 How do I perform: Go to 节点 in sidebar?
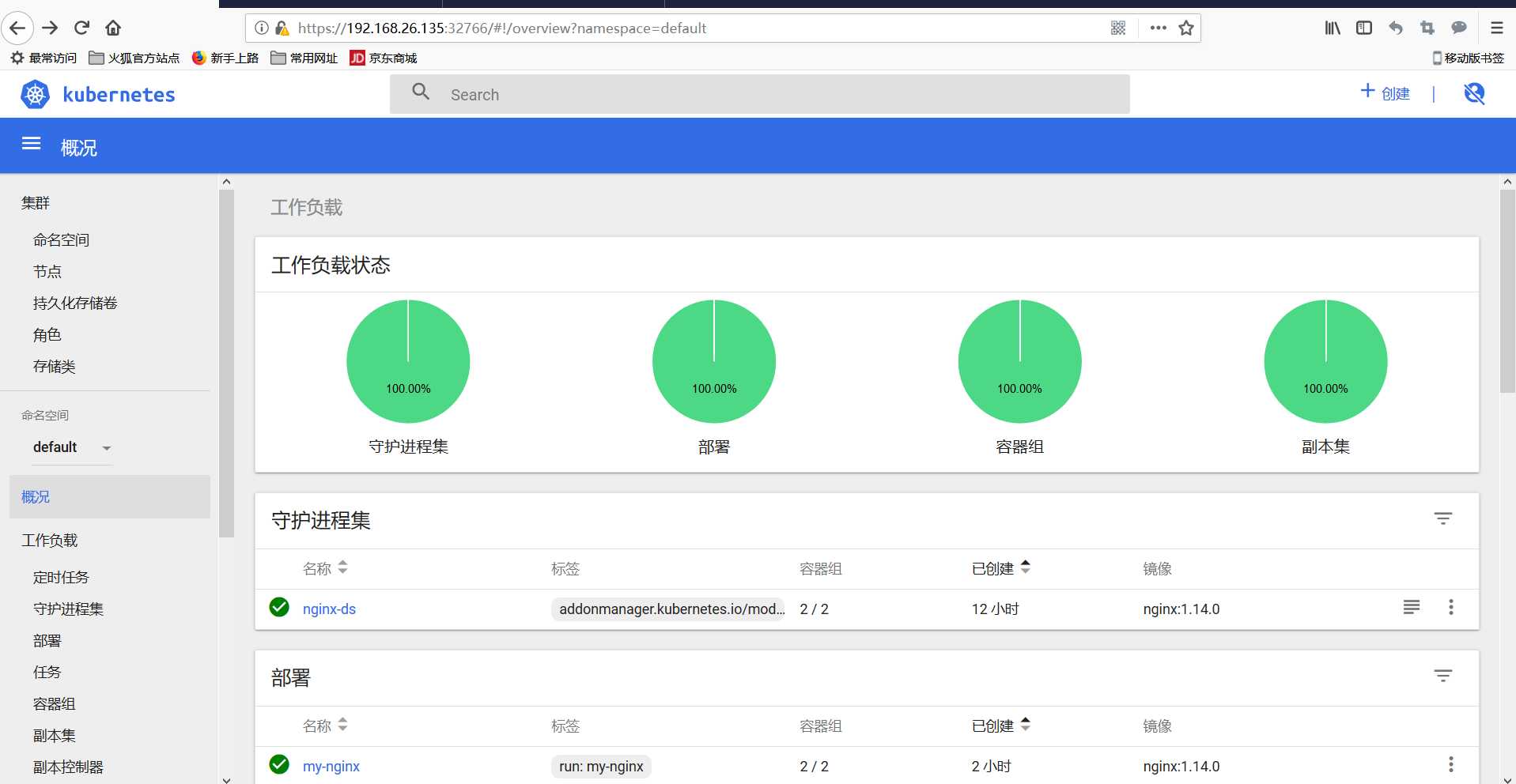point(47,272)
